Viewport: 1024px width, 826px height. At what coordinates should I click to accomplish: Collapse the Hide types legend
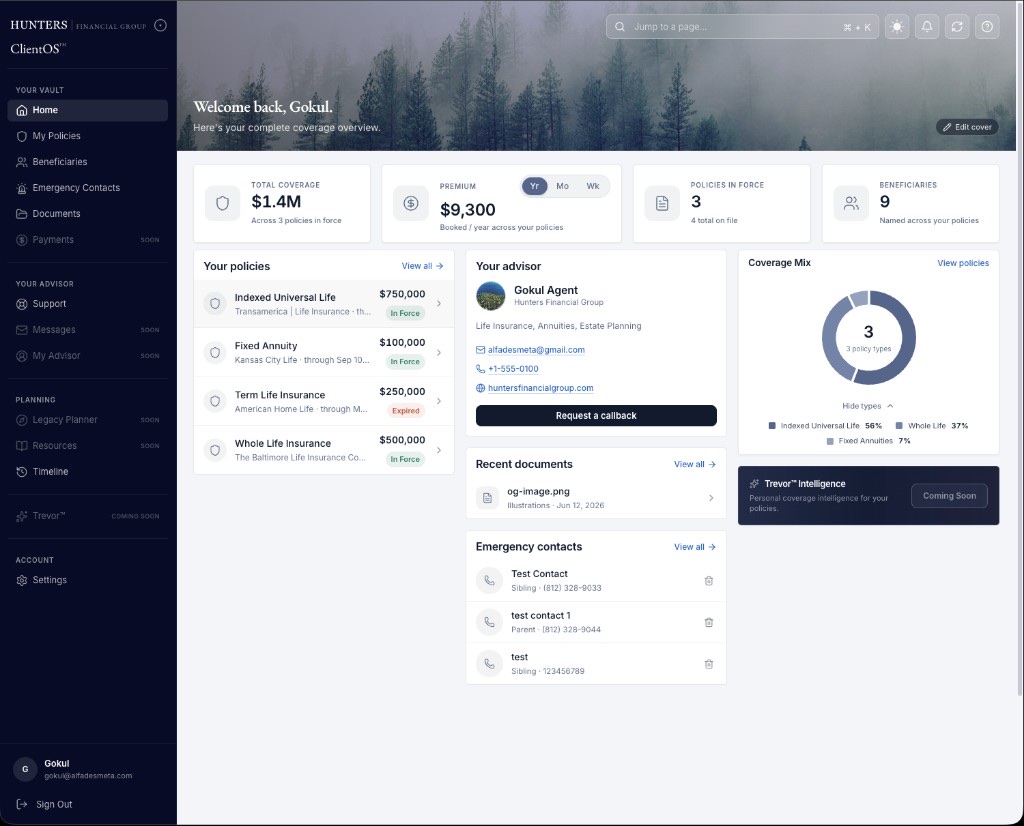[x=867, y=406]
